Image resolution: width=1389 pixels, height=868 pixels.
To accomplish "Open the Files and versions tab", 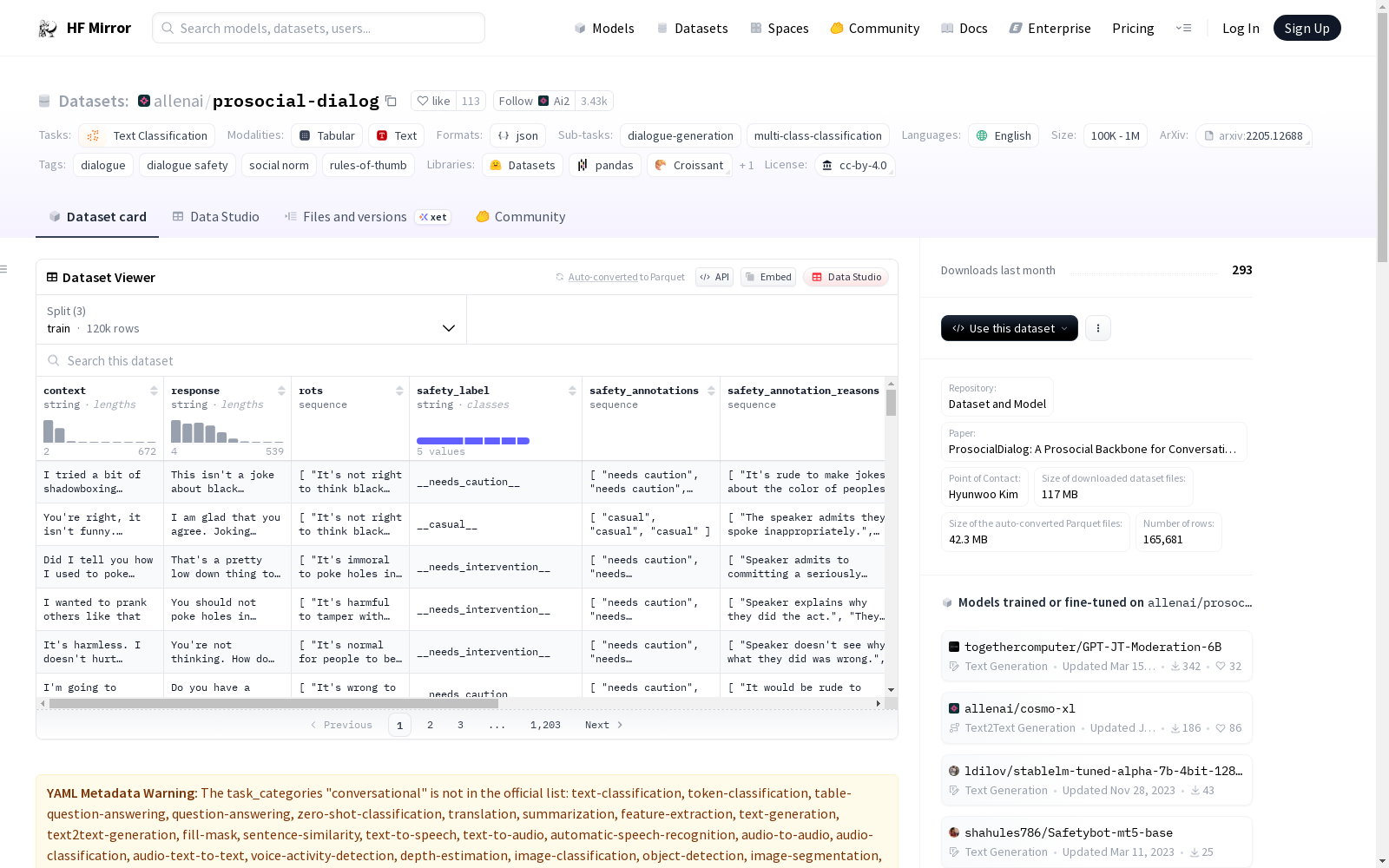I will (367, 217).
